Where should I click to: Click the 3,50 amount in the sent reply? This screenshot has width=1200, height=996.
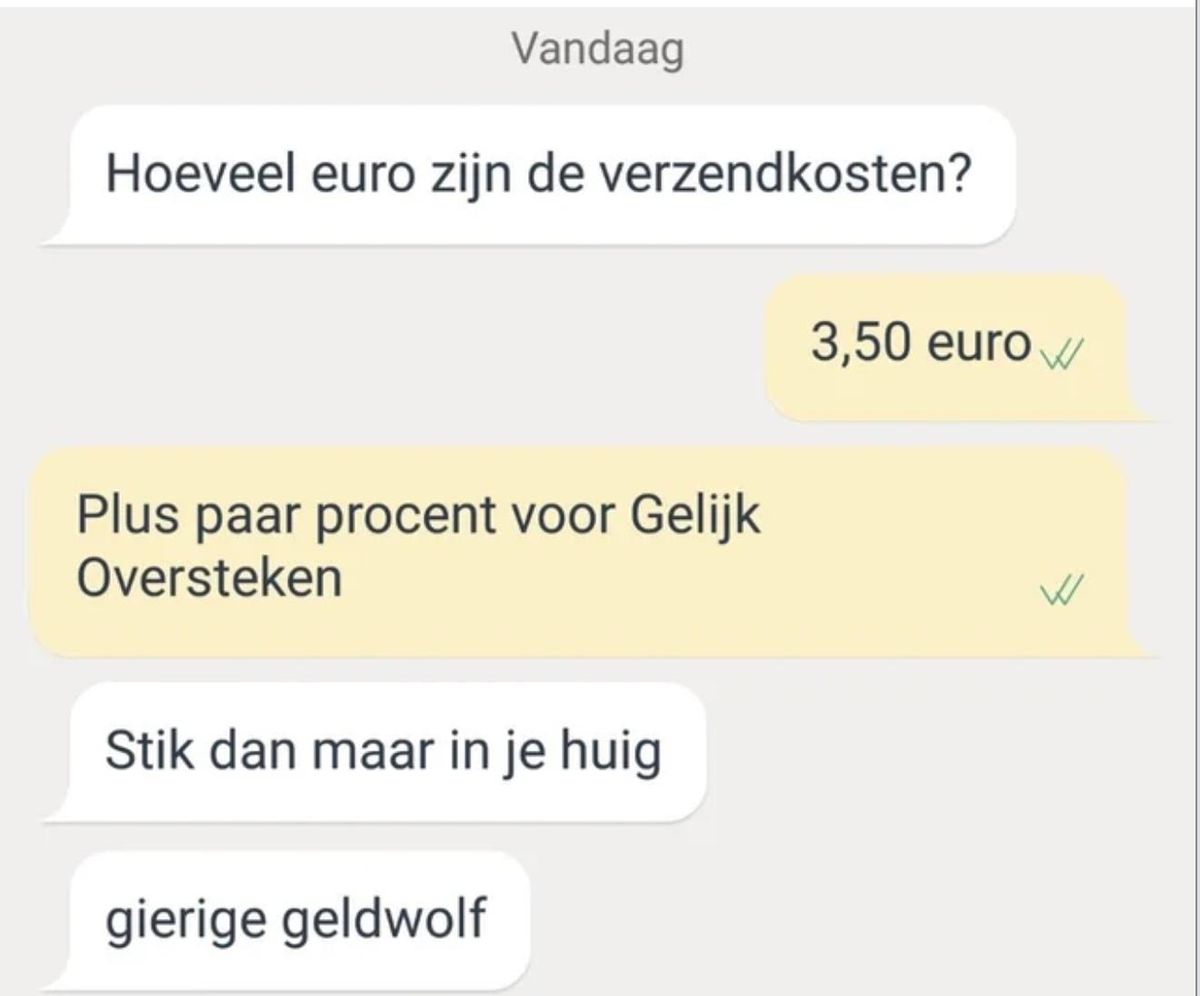coord(862,346)
